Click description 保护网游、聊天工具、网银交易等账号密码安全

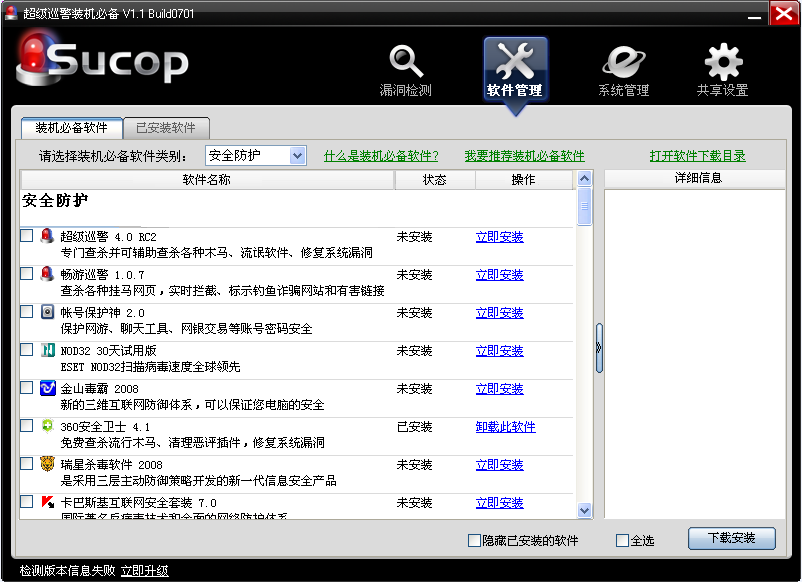point(187,328)
